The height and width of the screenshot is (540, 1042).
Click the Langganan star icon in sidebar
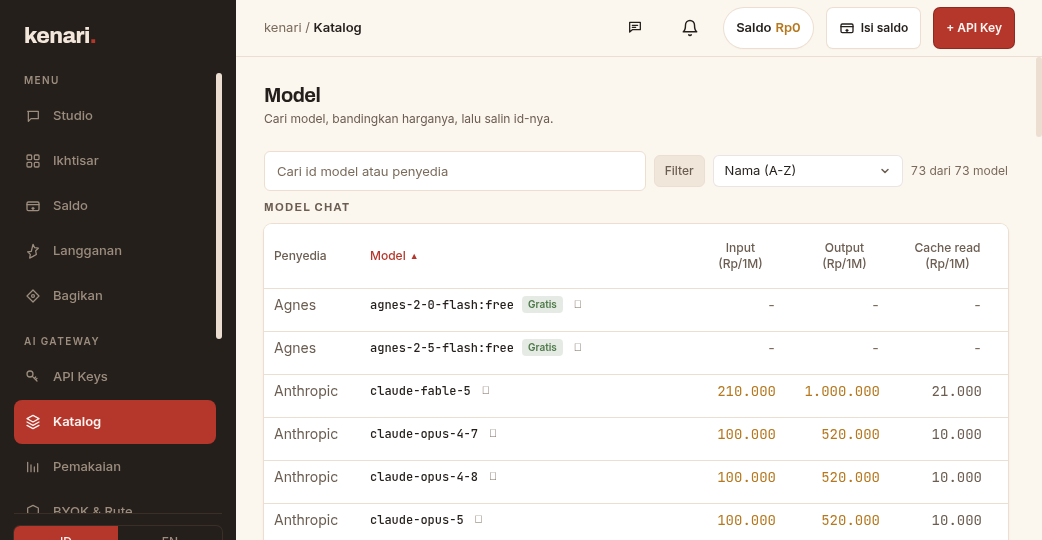[33, 251]
